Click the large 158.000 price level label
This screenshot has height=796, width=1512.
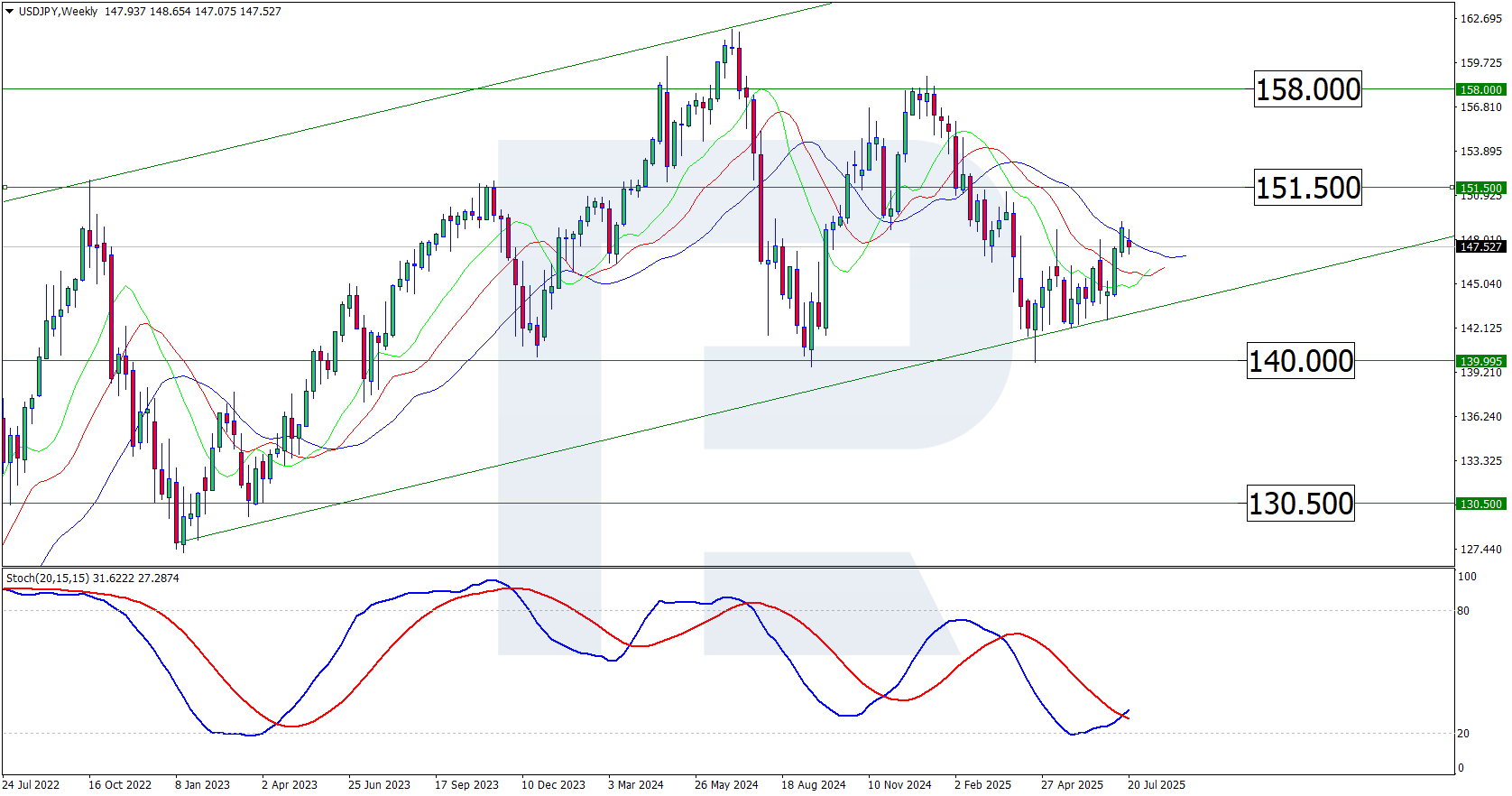tap(1307, 89)
